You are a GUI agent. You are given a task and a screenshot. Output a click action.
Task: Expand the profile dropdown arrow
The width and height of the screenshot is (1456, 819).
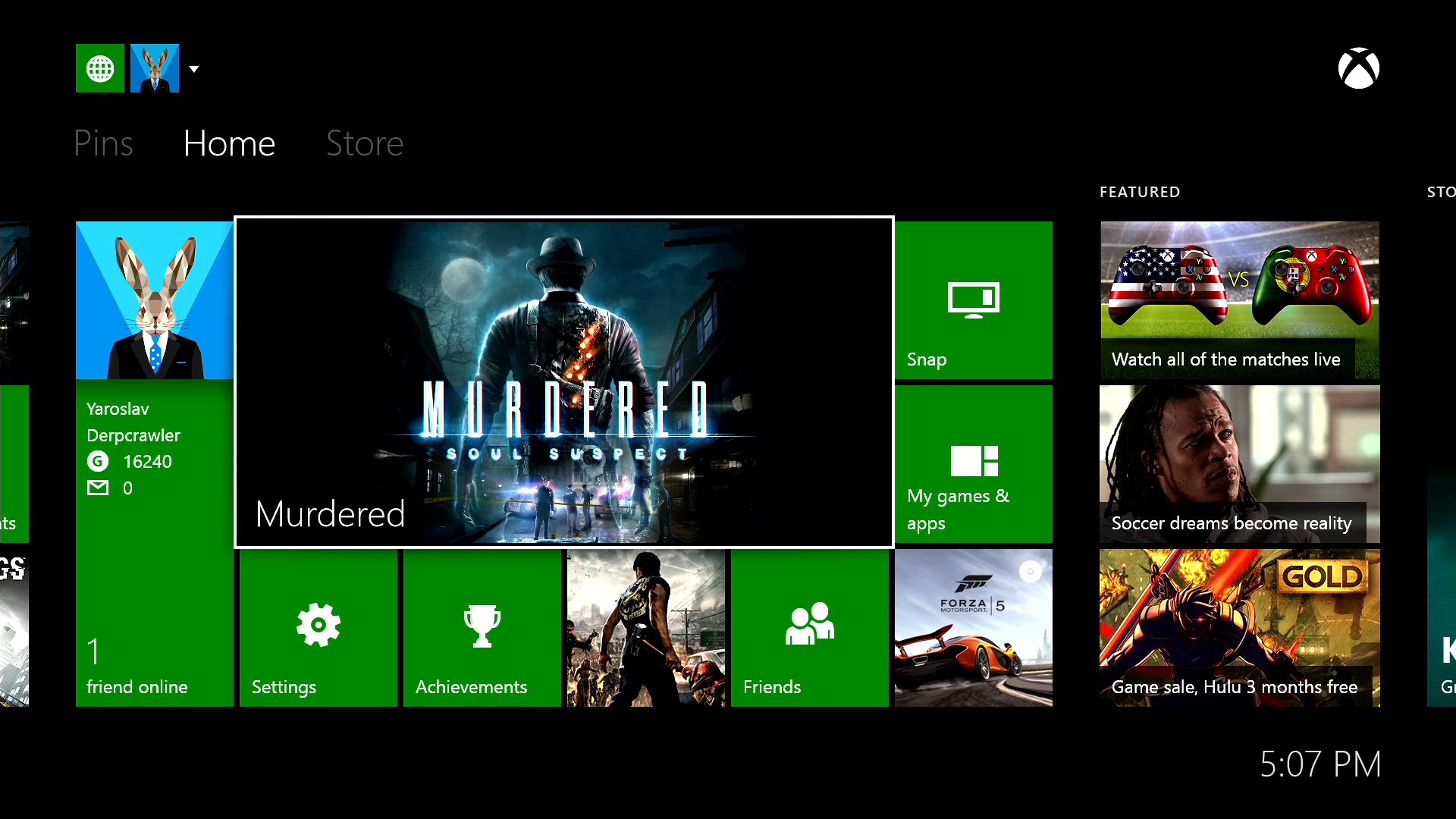[194, 69]
